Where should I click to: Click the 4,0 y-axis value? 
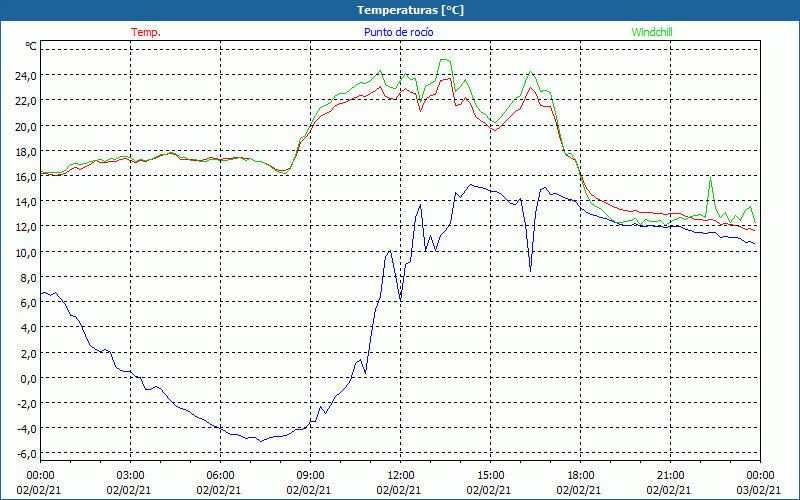28,328
